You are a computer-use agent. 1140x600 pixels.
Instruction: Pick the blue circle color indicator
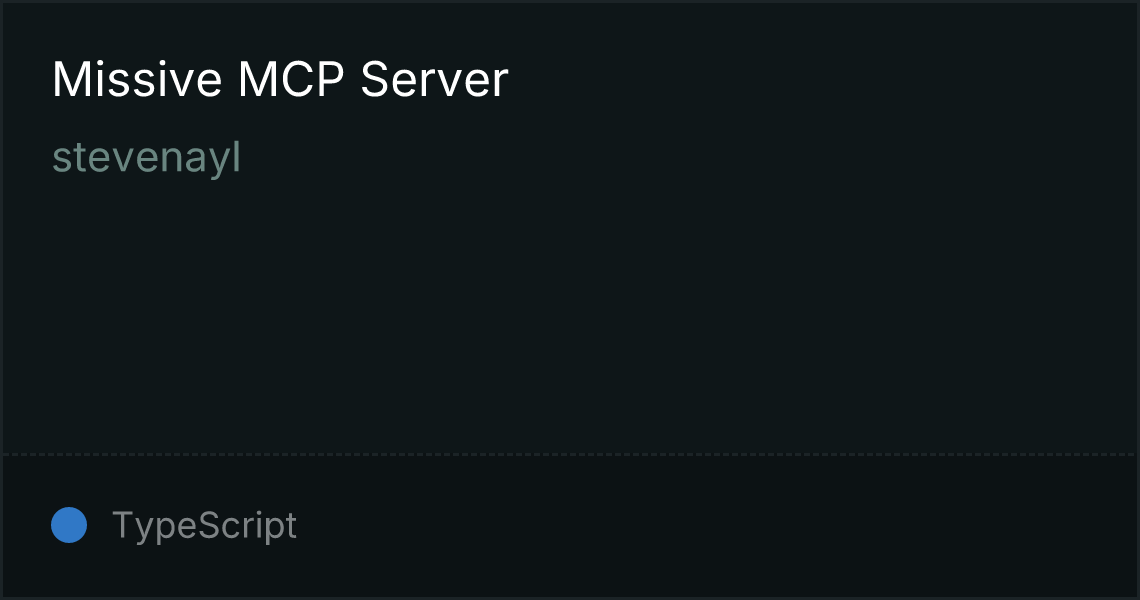click(x=69, y=525)
